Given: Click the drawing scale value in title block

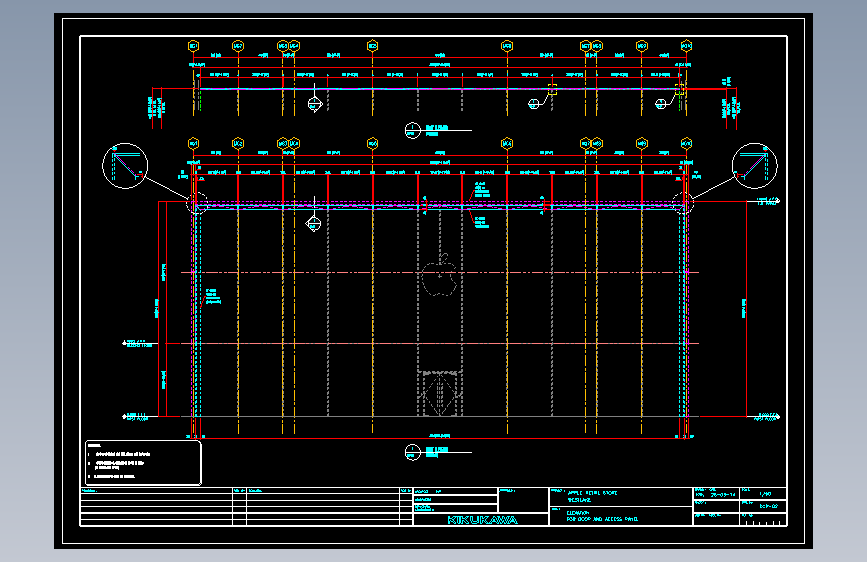Looking at the screenshot, I should (x=765, y=494).
